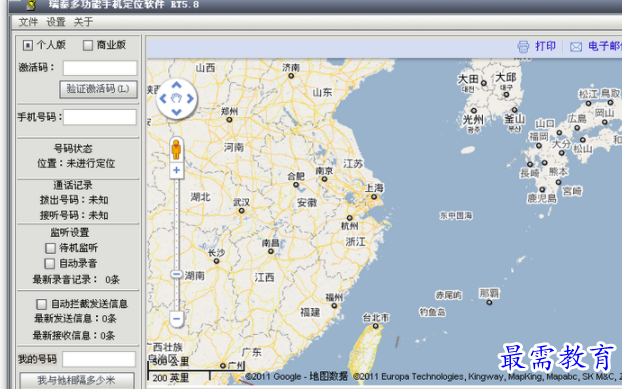Click the 最新发送信息：0条 text
This screenshot has height=389, width=622.
(75, 318)
